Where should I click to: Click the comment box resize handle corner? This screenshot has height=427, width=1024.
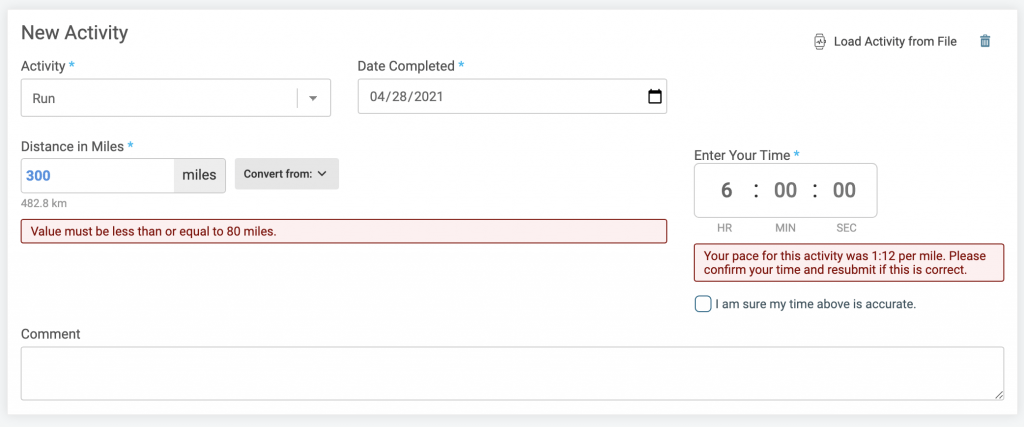coord(999,395)
